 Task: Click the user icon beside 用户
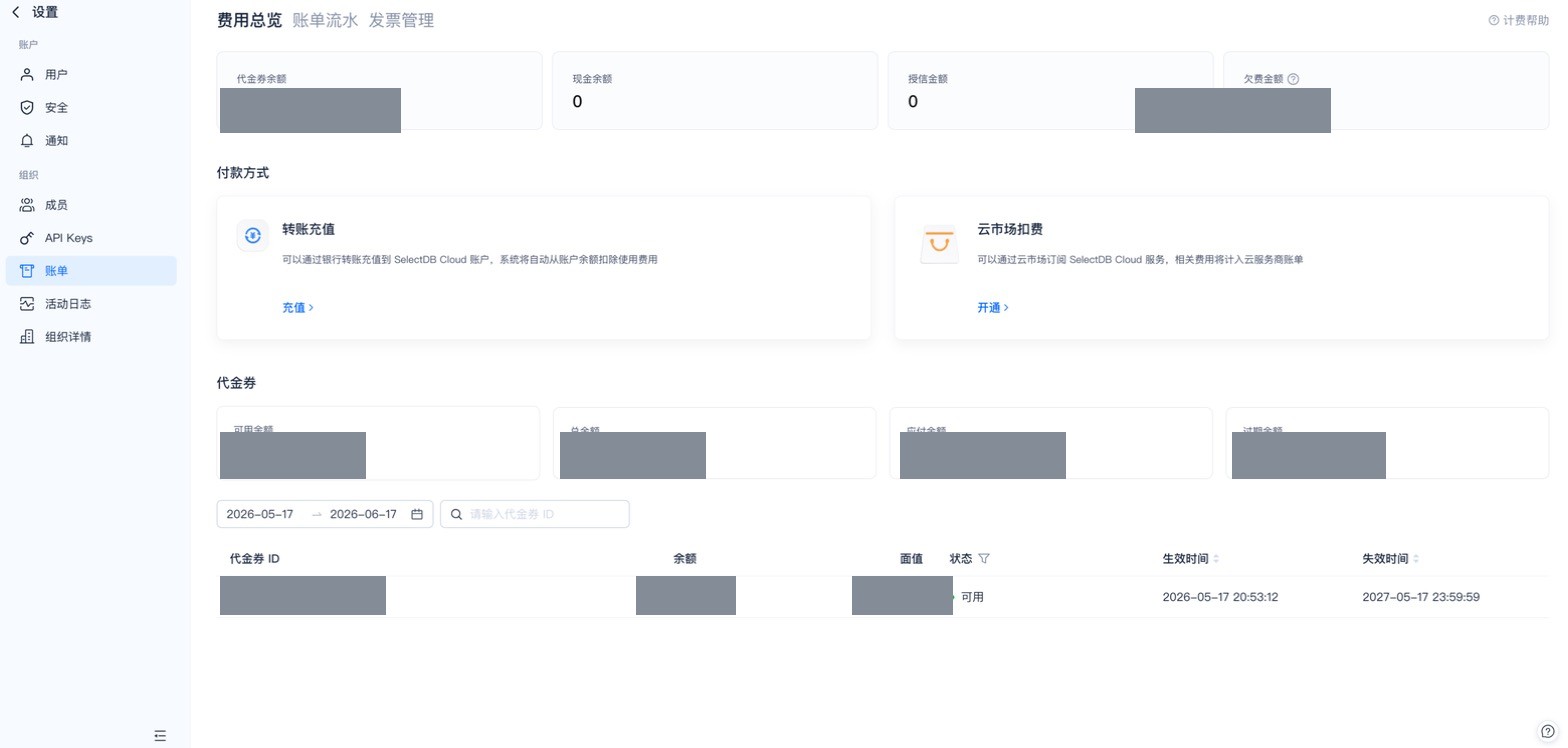[27, 74]
